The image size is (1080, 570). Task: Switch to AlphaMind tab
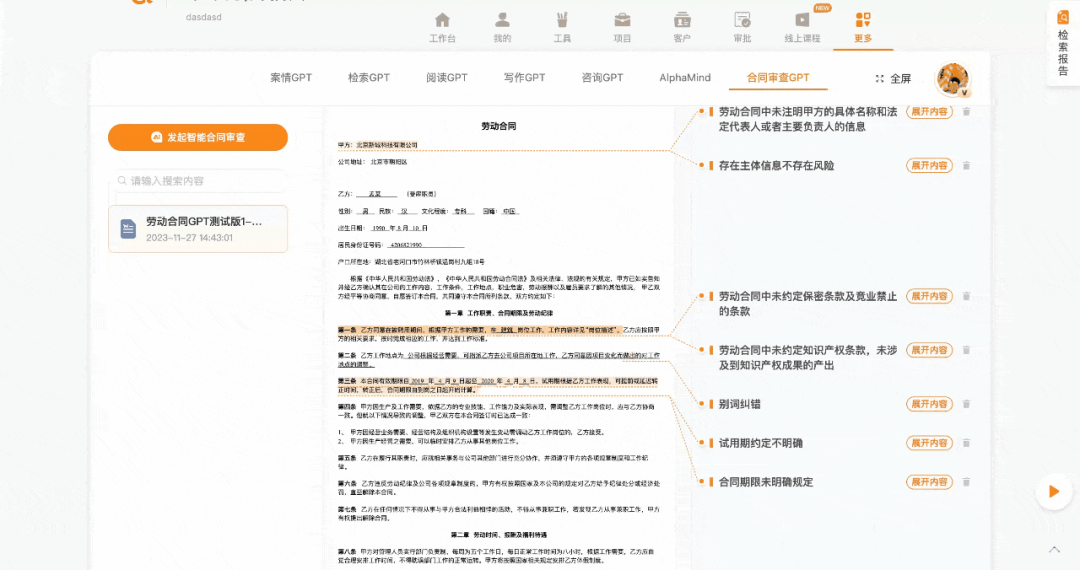685,78
